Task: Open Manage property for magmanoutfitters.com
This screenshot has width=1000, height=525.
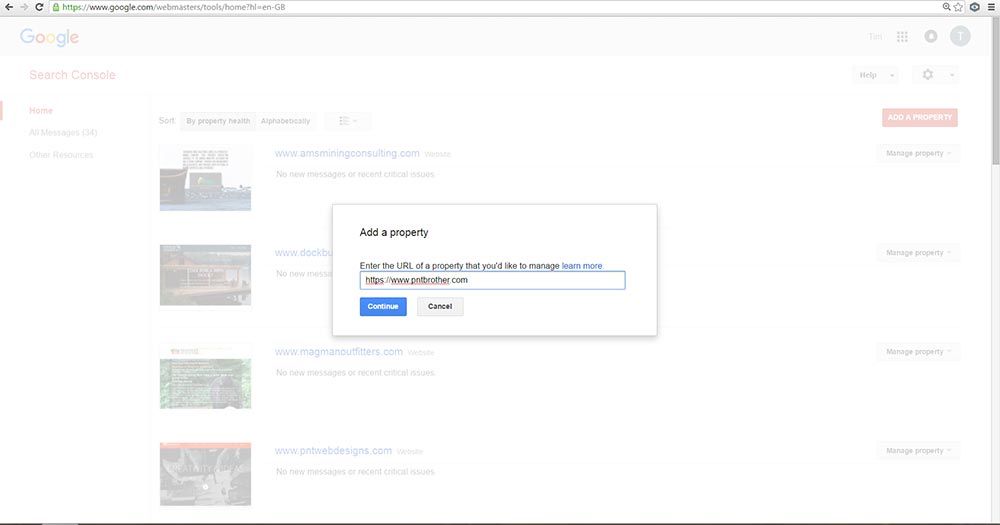Action: [x=918, y=351]
